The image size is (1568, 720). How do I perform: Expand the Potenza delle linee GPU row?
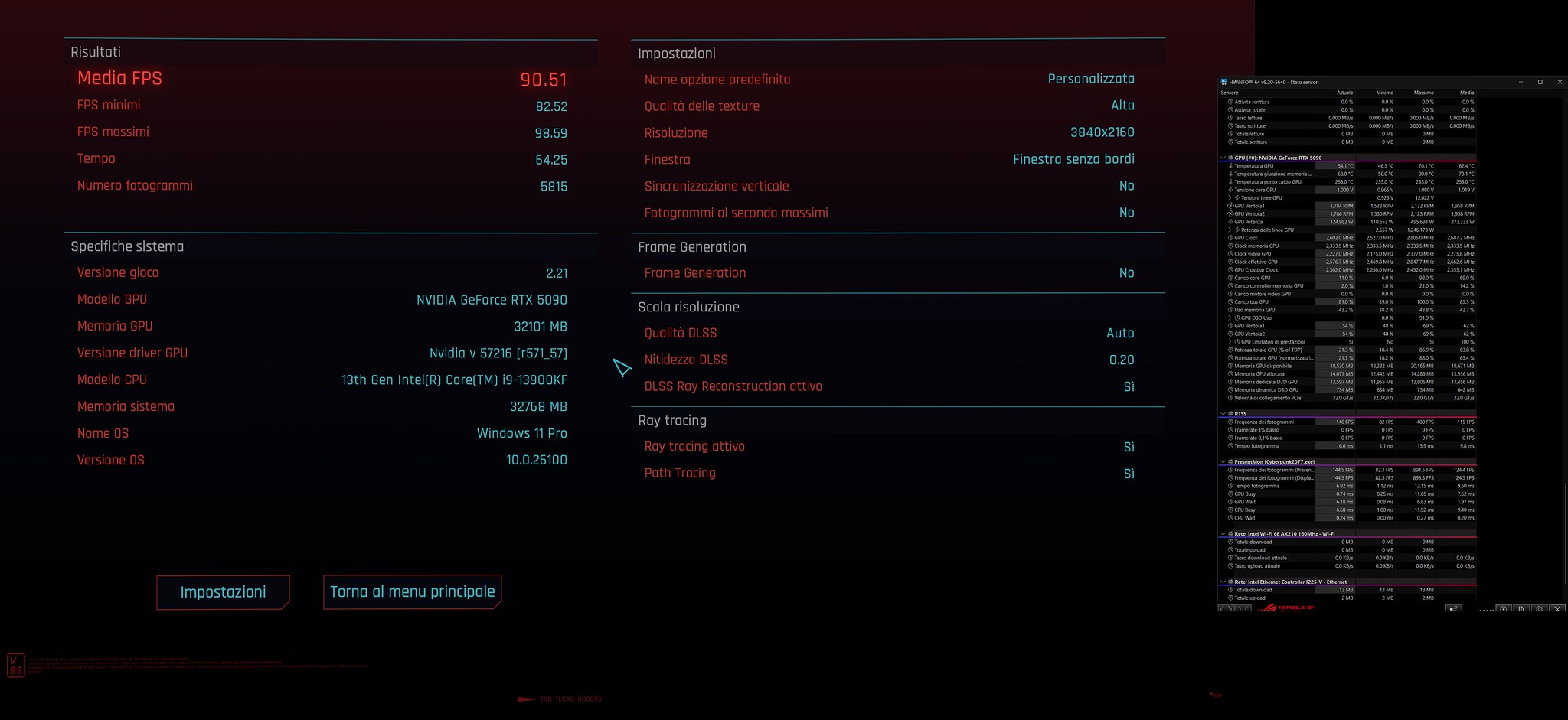(x=1230, y=230)
